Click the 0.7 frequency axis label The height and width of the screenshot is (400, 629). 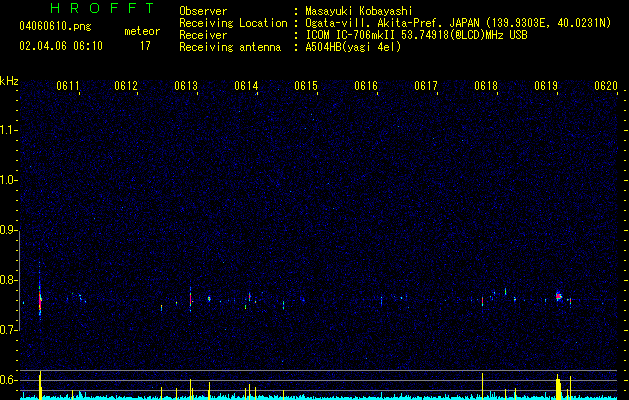point(9,330)
